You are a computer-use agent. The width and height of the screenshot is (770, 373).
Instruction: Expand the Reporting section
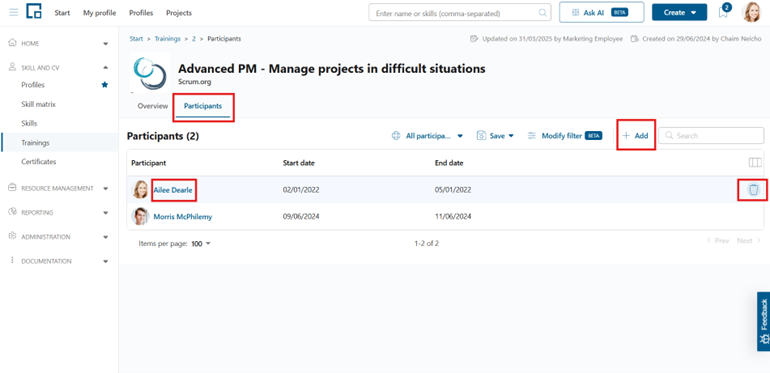tap(106, 213)
